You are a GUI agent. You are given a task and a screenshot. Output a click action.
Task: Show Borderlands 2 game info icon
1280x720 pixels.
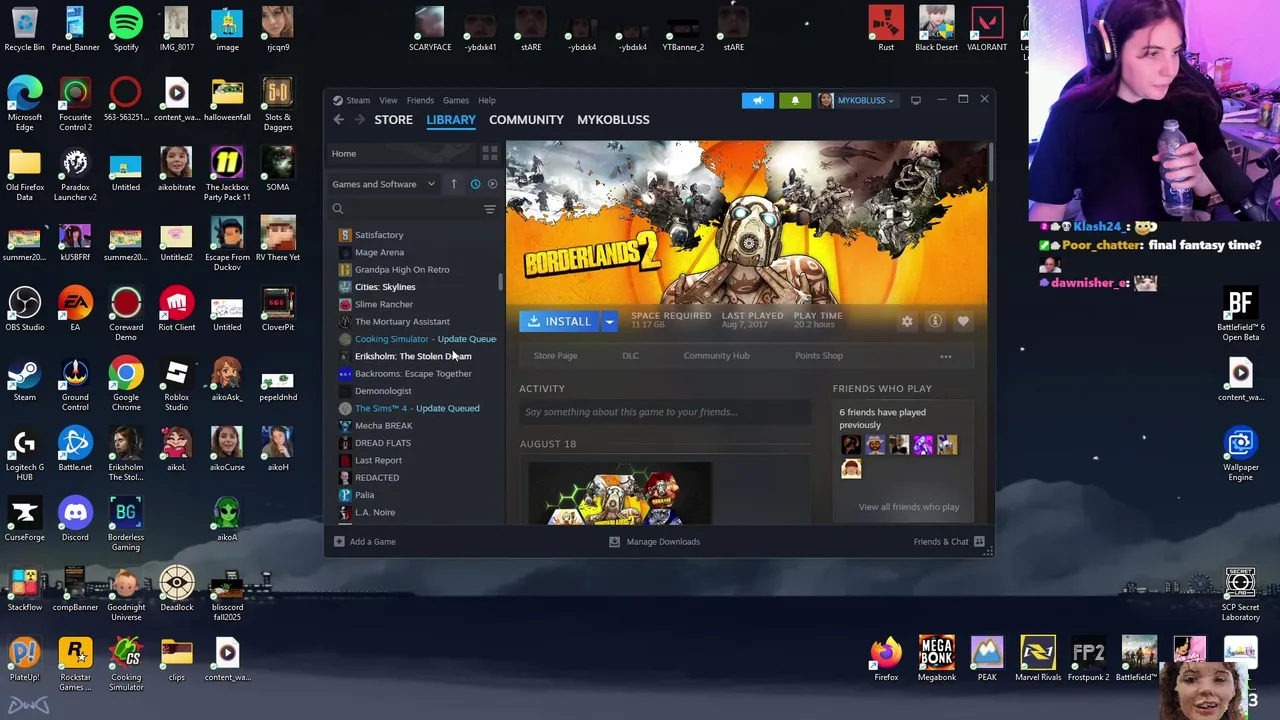point(935,321)
